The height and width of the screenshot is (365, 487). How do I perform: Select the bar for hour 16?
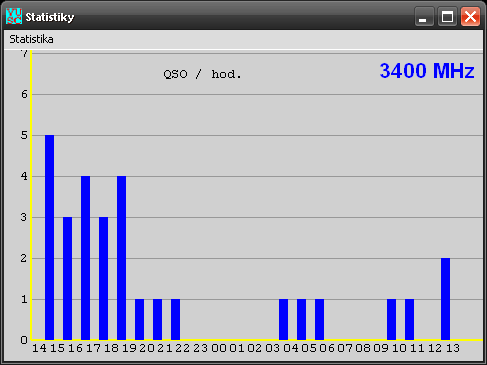pyautogui.click(x=85, y=258)
